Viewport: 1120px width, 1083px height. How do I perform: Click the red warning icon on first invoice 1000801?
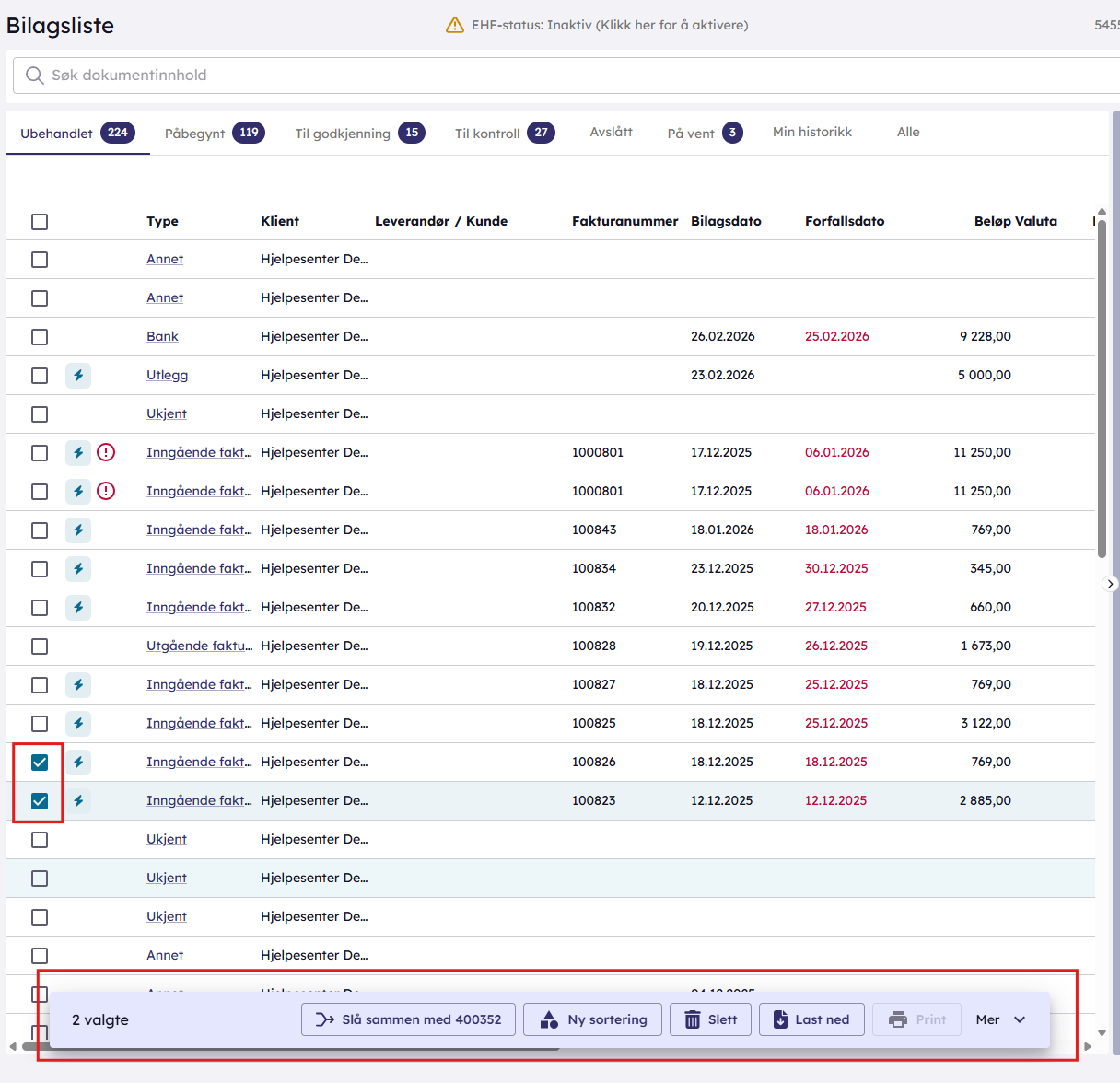click(x=106, y=452)
